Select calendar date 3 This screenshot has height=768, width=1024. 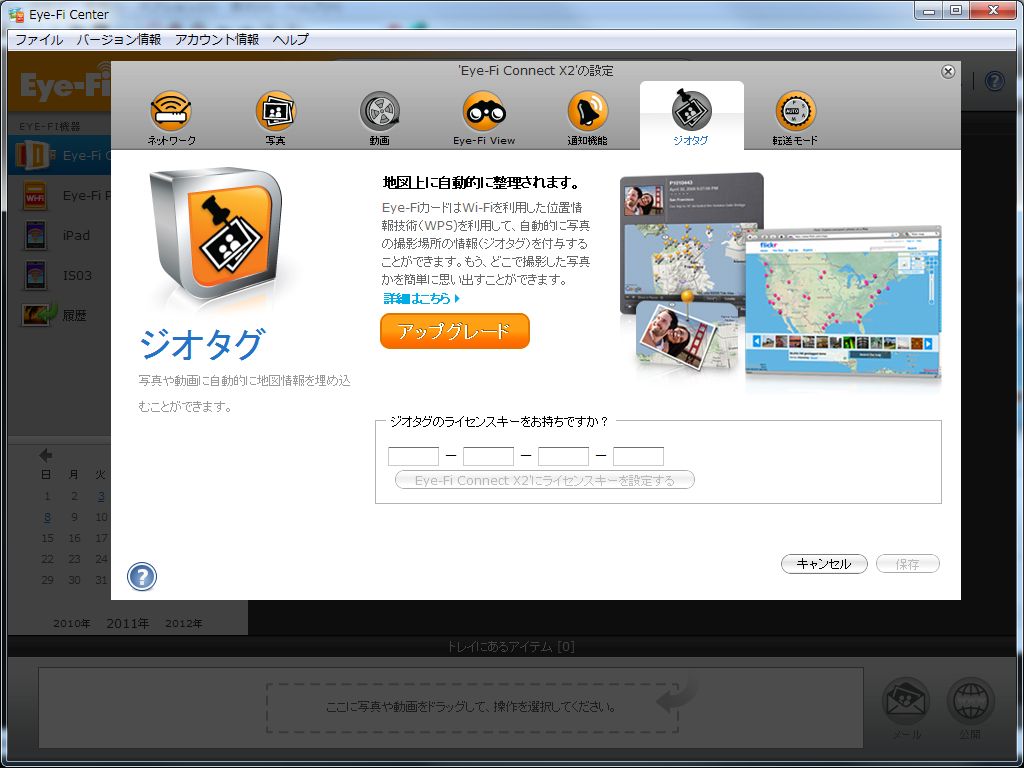coord(101,496)
